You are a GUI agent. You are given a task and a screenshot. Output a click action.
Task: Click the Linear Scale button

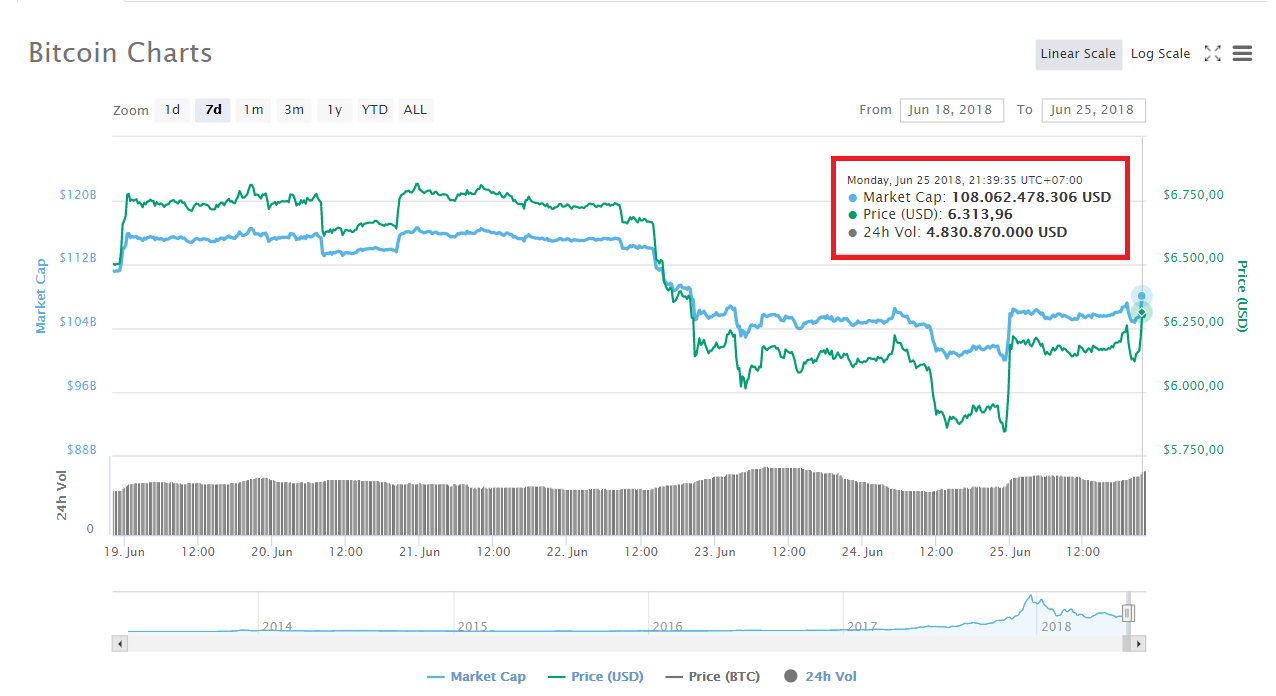(1078, 54)
